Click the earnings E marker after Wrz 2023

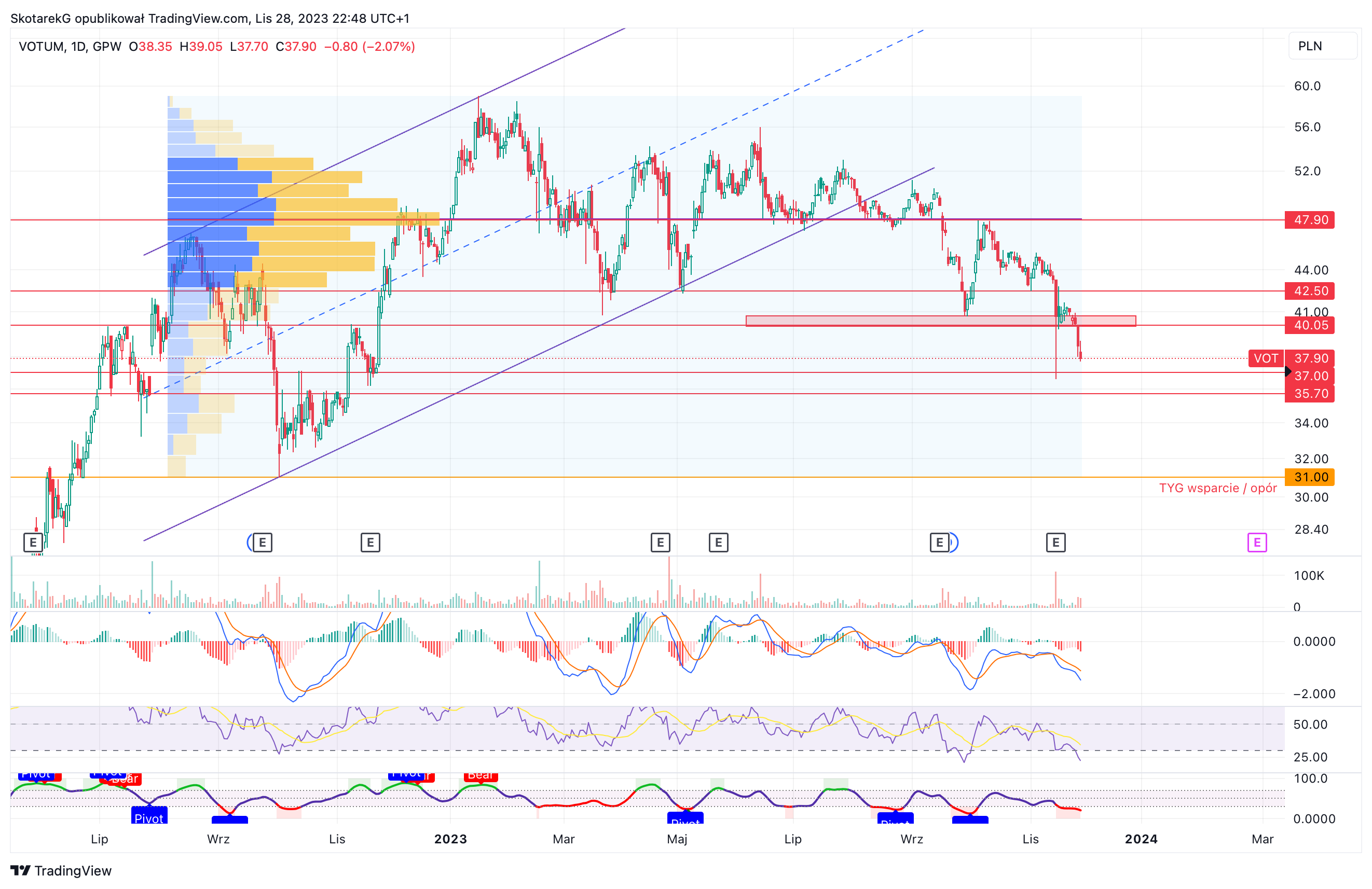(939, 542)
